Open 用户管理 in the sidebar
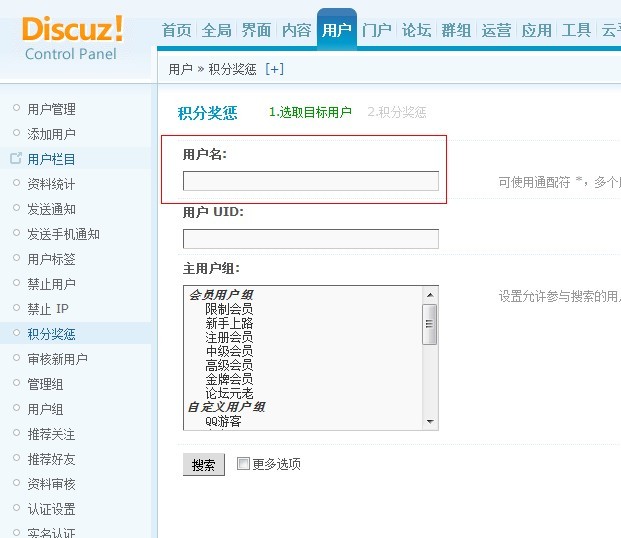Screen dimensions: 621x538 (51, 109)
